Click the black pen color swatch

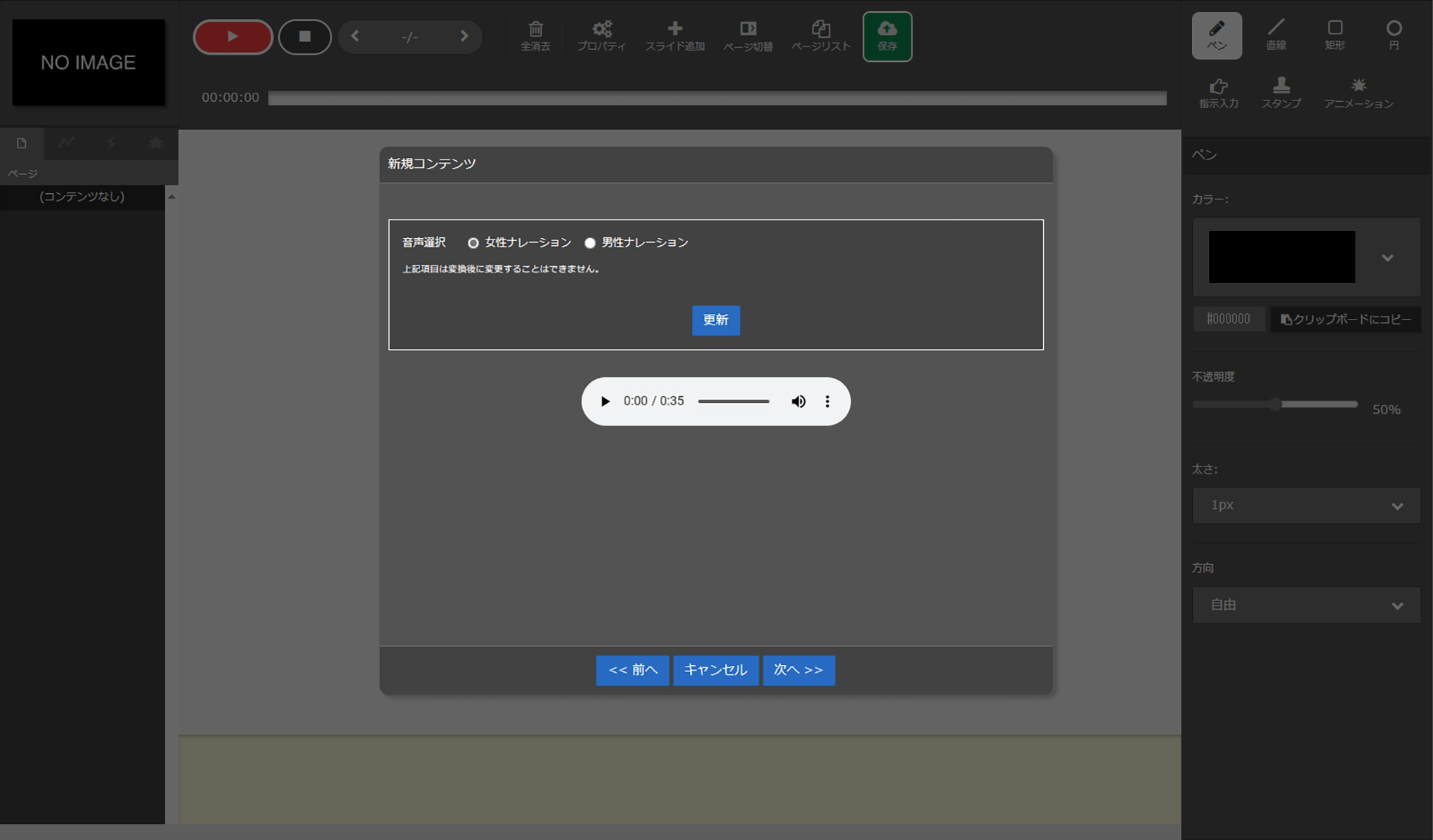(x=1281, y=257)
